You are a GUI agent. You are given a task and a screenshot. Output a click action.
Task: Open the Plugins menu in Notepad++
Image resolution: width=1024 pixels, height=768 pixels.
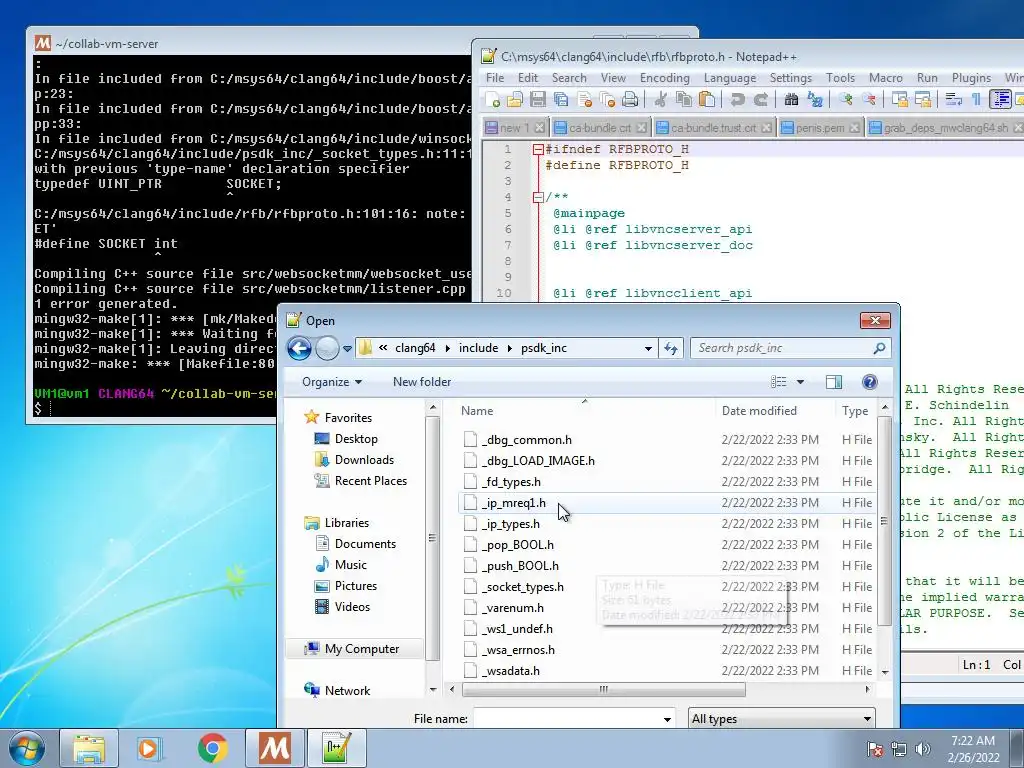tap(971, 78)
